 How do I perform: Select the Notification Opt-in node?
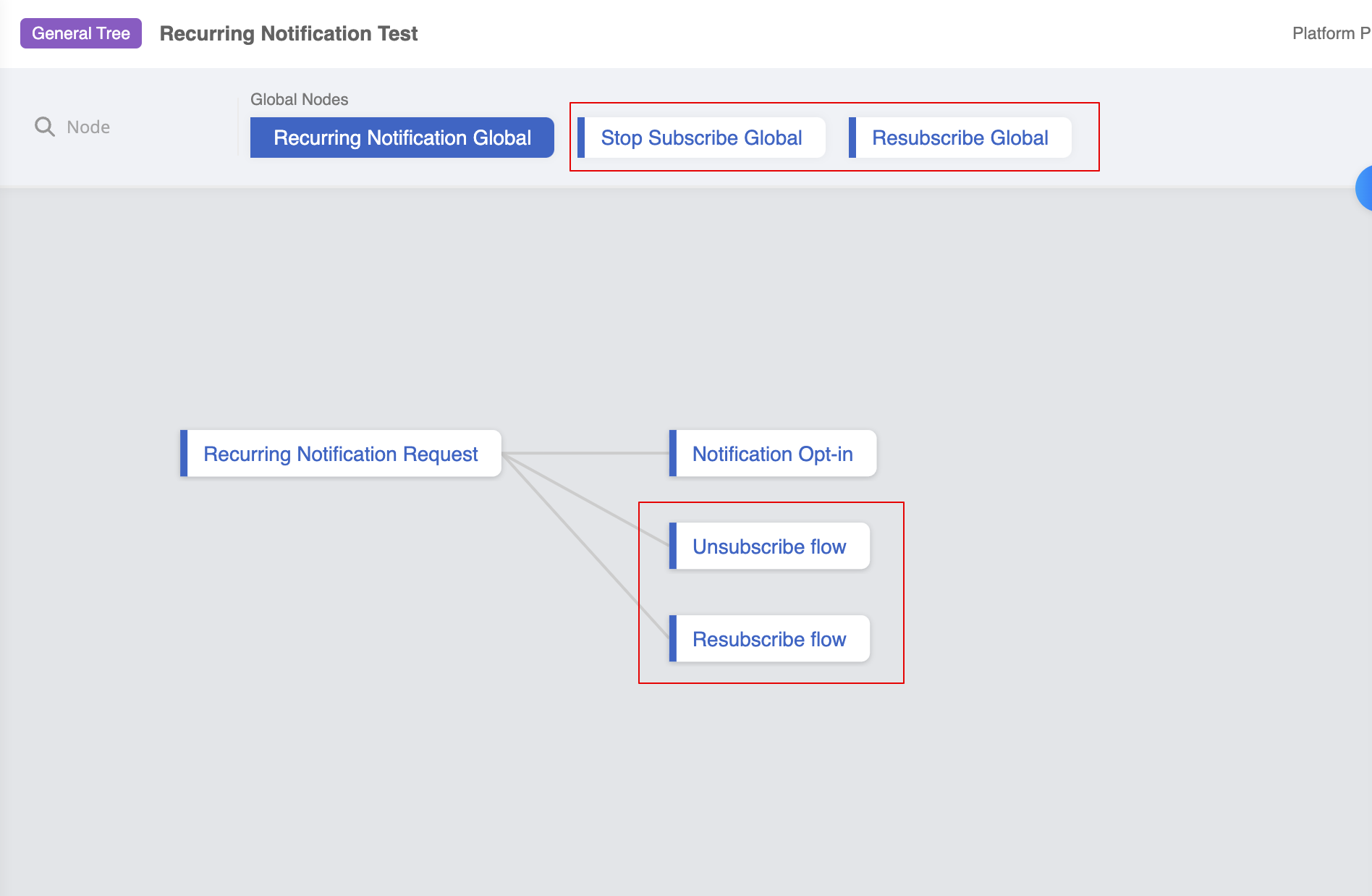[772, 454]
